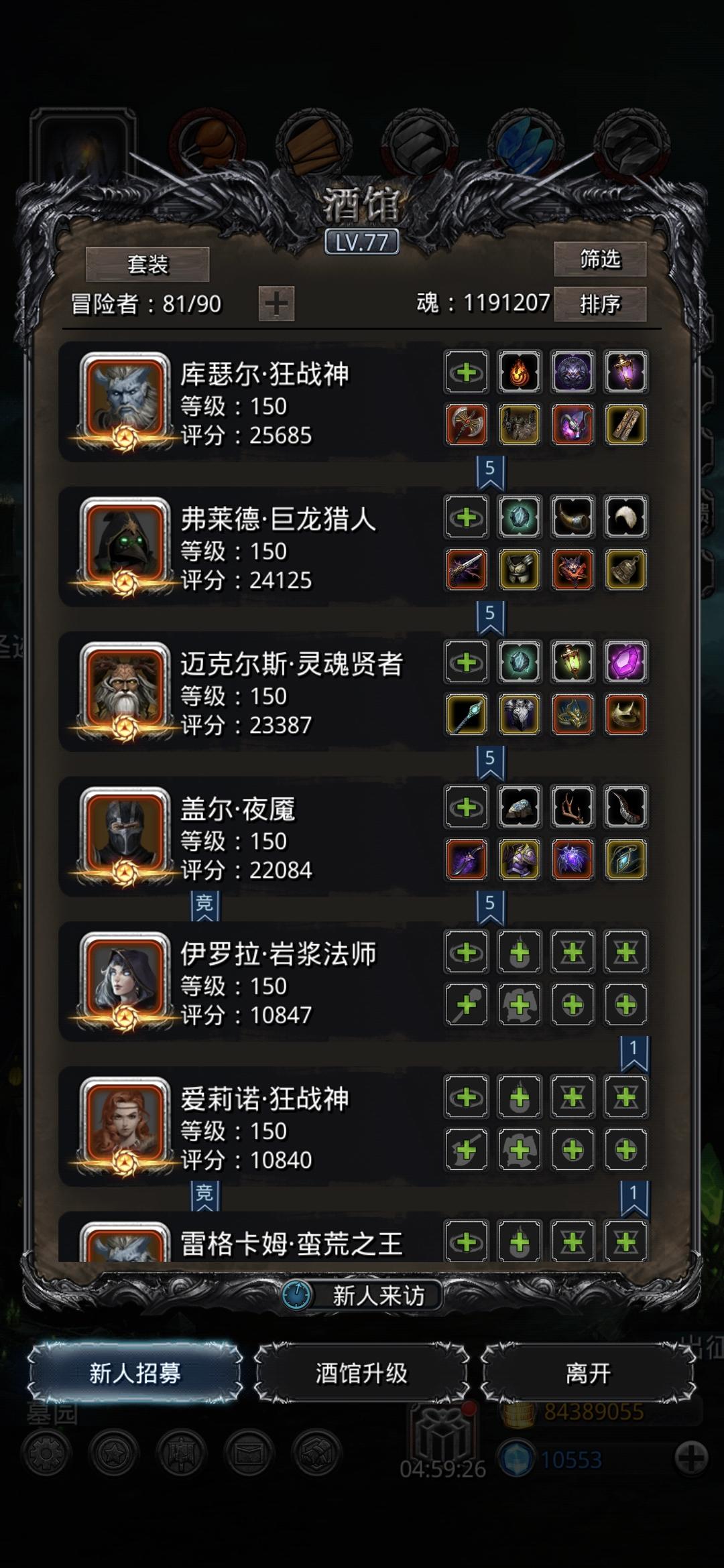Open the antler item of 盖尔·夜魇
This screenshot has height=1568, width=724.
572,807
